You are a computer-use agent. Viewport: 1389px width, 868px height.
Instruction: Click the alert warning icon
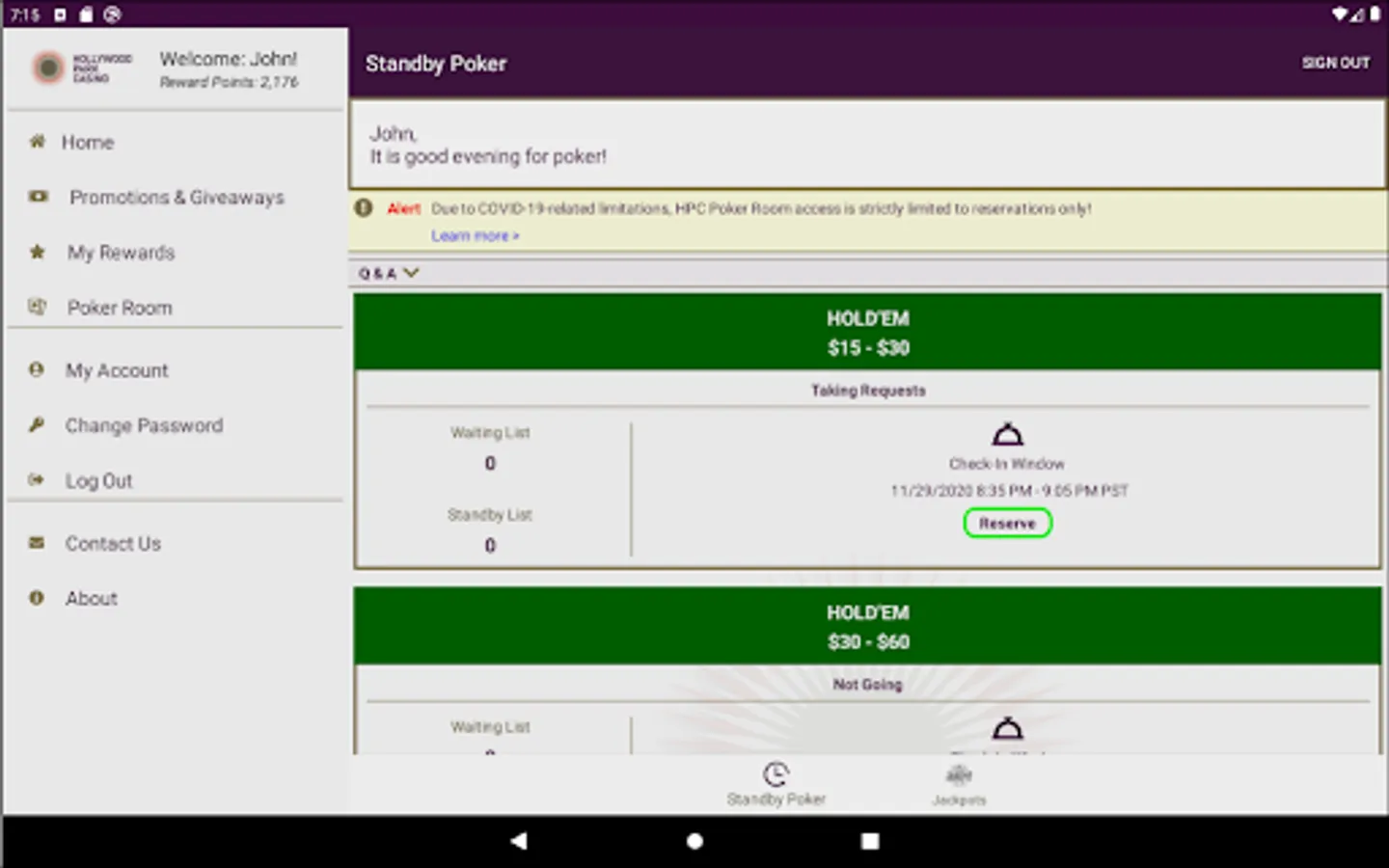tap(364, 207)
